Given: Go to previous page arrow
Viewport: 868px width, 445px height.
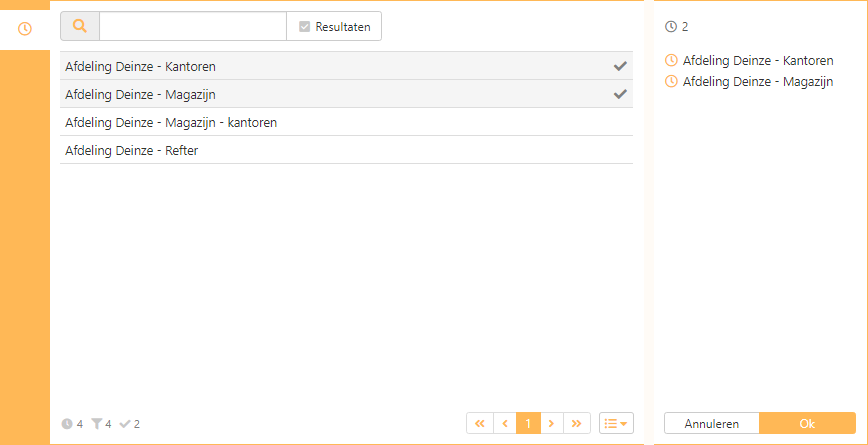Looking at the screenshot, I should [504, 423].
